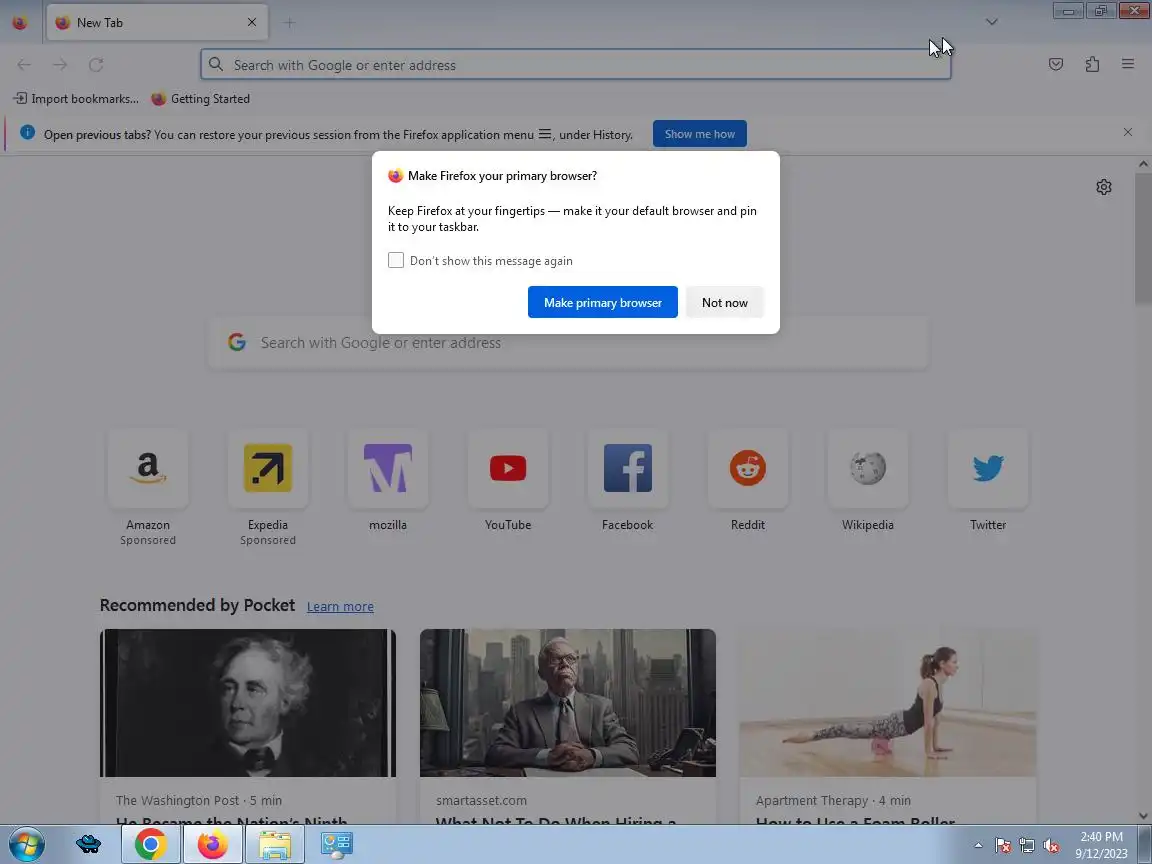This screenshot has height=864, width=1152.
Task: Click the Google logo in search box
Action: tap(237, 342)
